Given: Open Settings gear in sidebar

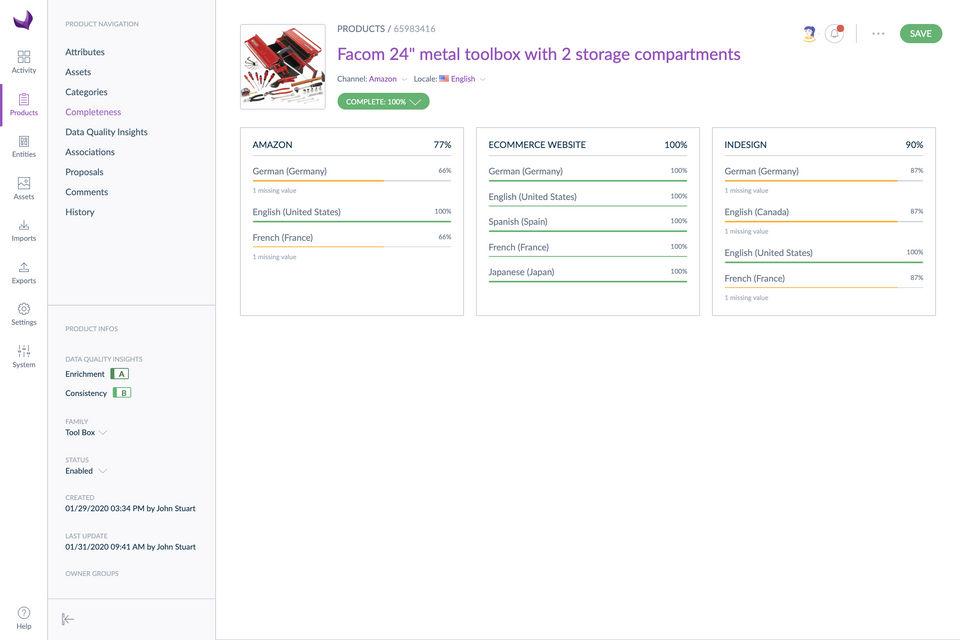Looking at the screenshot, I should pos(24,314).
